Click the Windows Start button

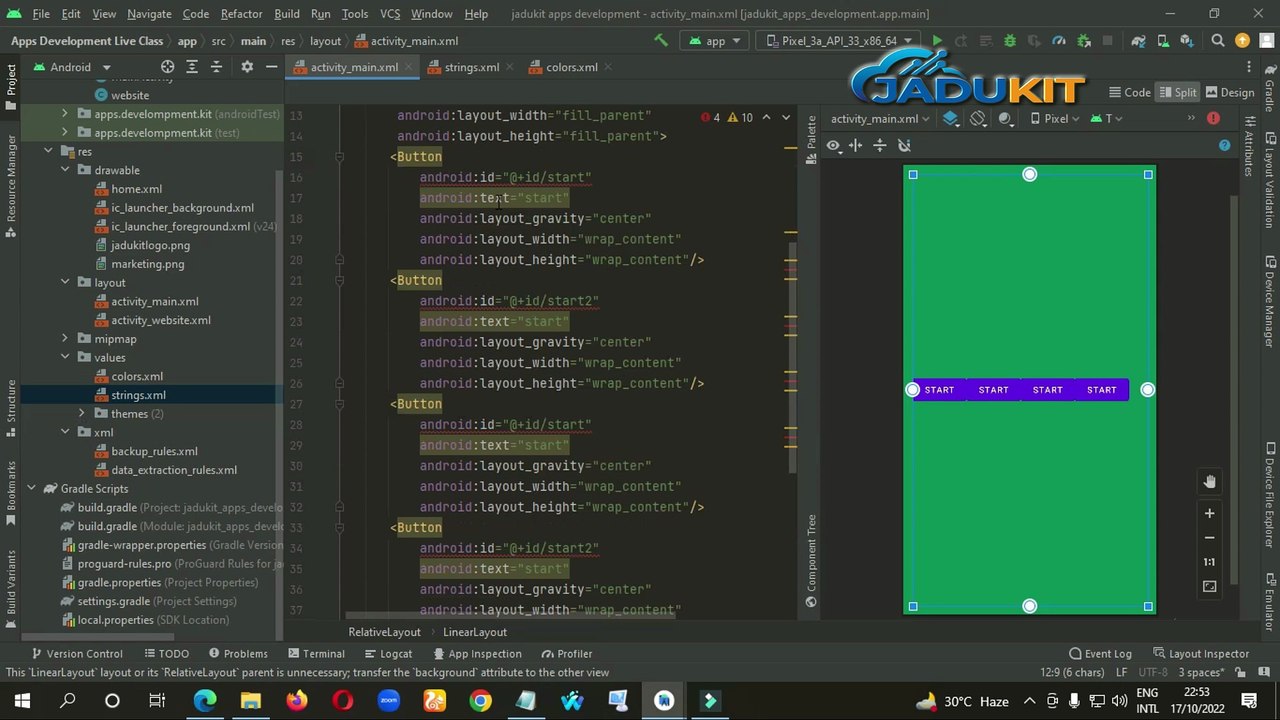[x=22, y=701]
